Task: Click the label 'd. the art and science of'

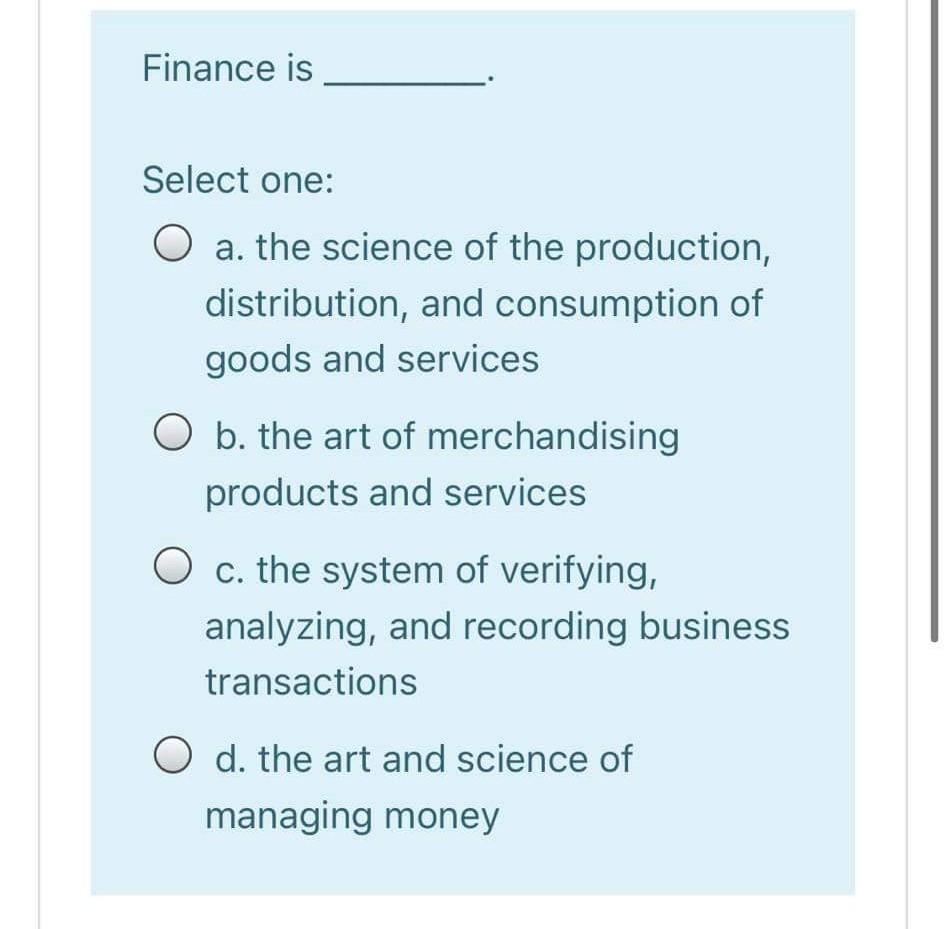Action: (424, 758)
